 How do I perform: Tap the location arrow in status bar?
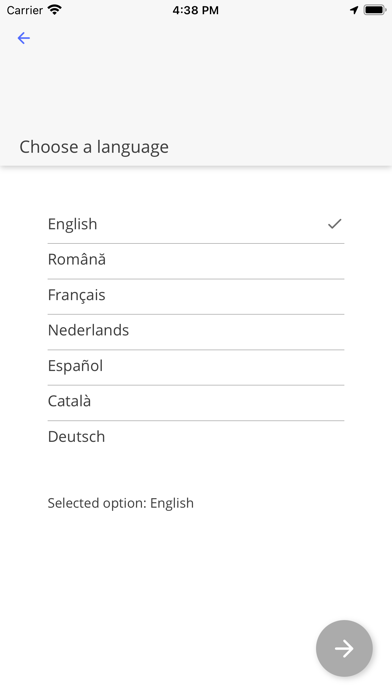pyautogui.click(x=354, y=10)
